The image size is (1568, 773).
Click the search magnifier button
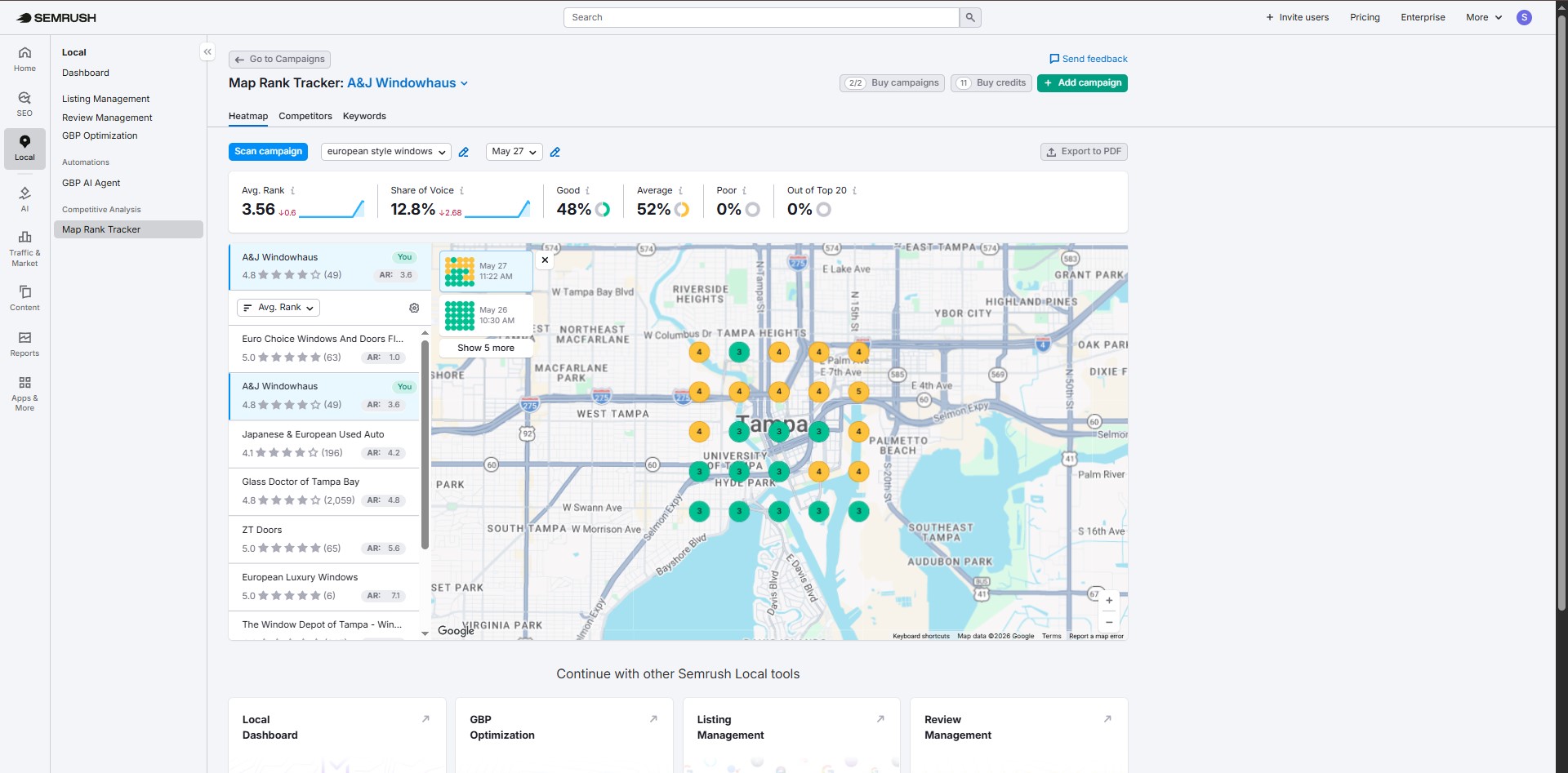(970, 17)
